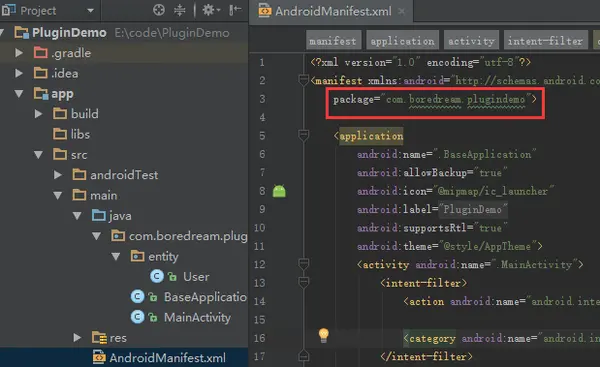Click line number 1 in the gutter

point(262,62)
